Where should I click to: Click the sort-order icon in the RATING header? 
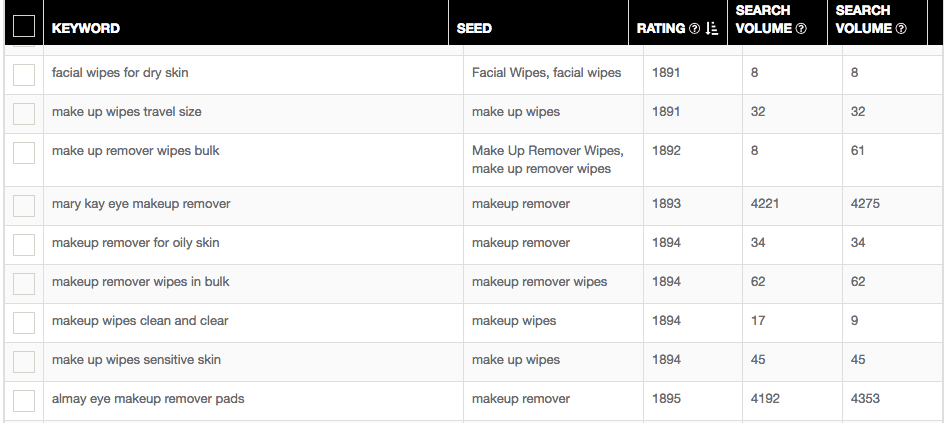click(712, 28)
